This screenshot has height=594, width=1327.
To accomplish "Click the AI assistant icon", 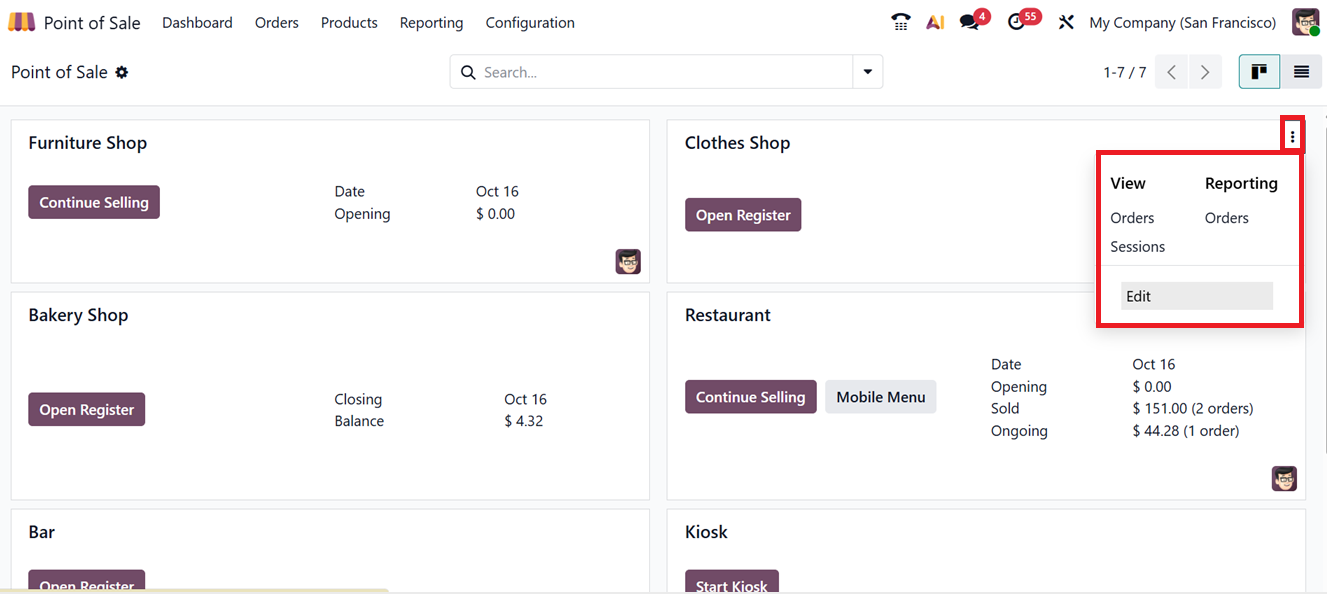I will 935,22.
